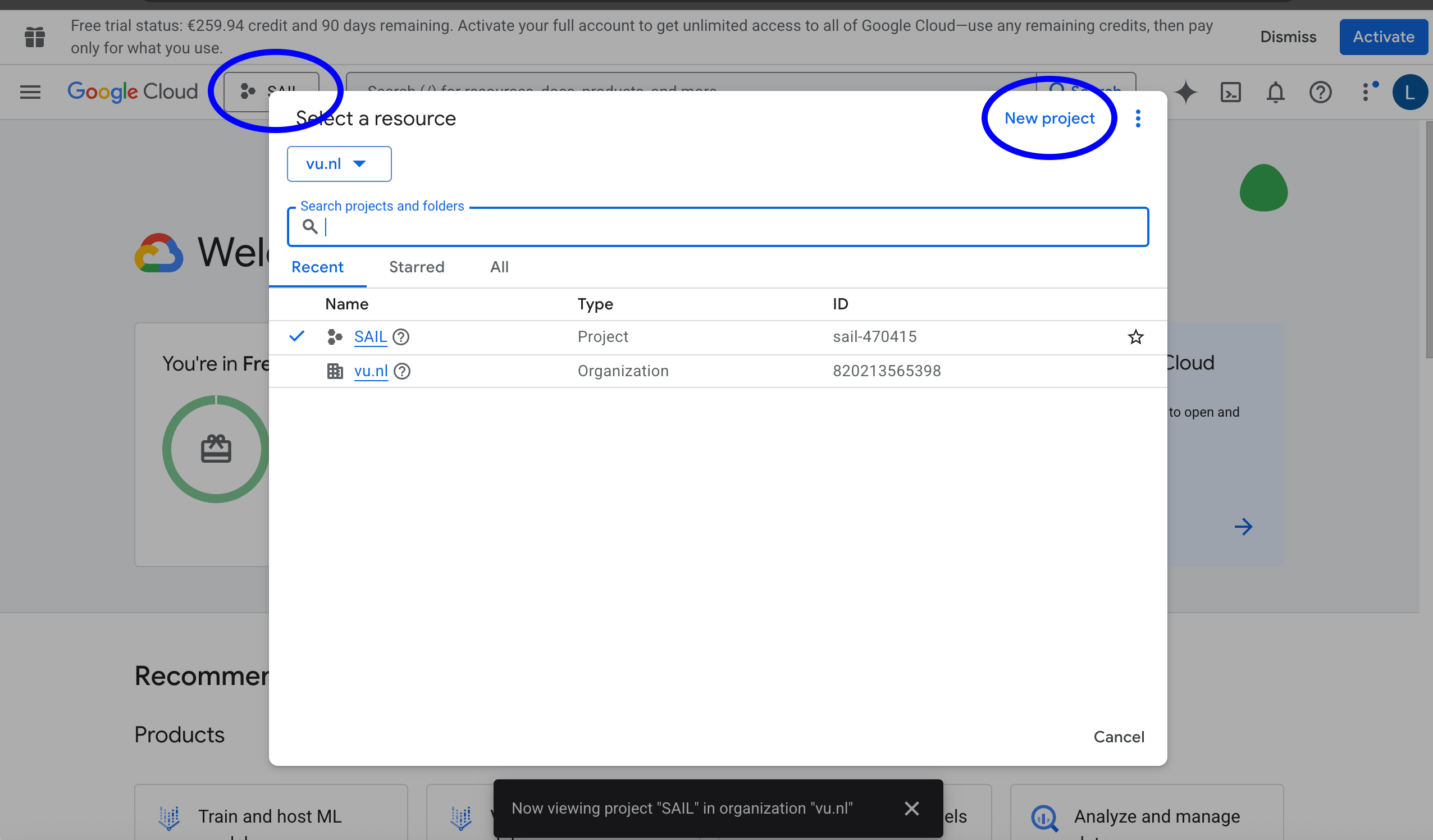Open the notifications bell
Screen dimensions: 1433x840
tap(1275, 92)
